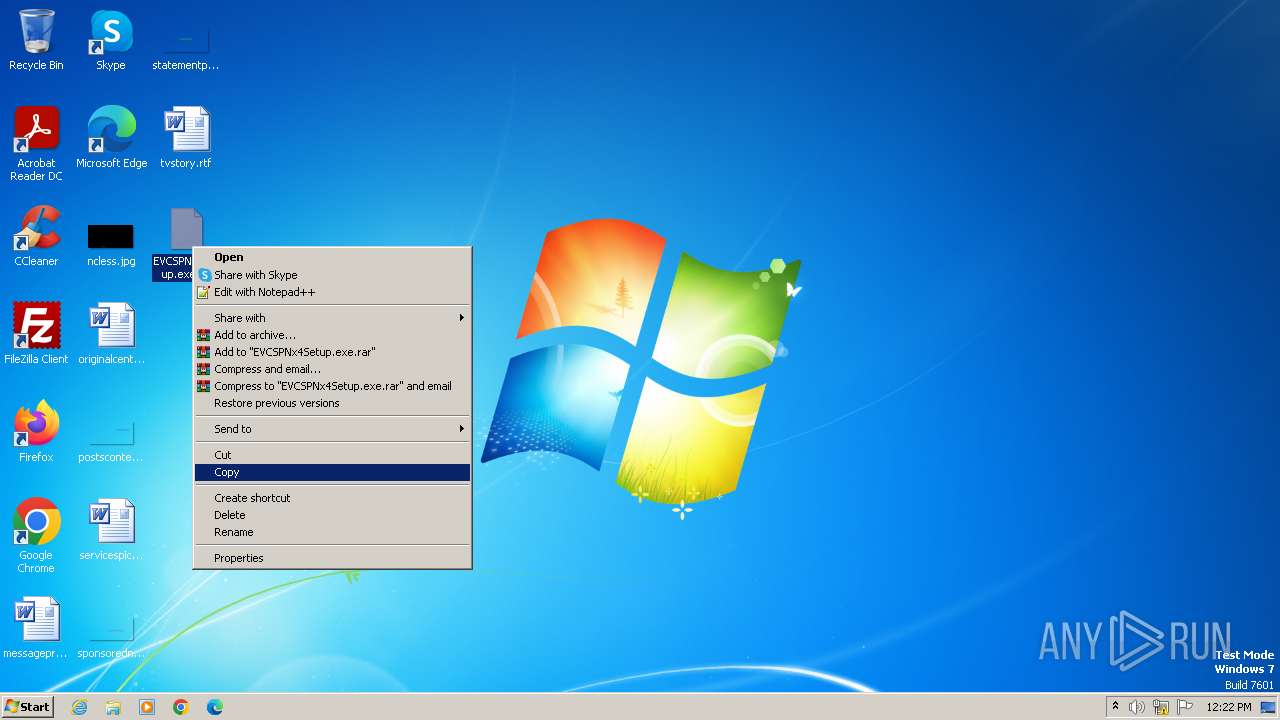Launch Chrome from the taskbar
Image resolution: width=1280 pixels, height=720 pixels.
(181, 707)
